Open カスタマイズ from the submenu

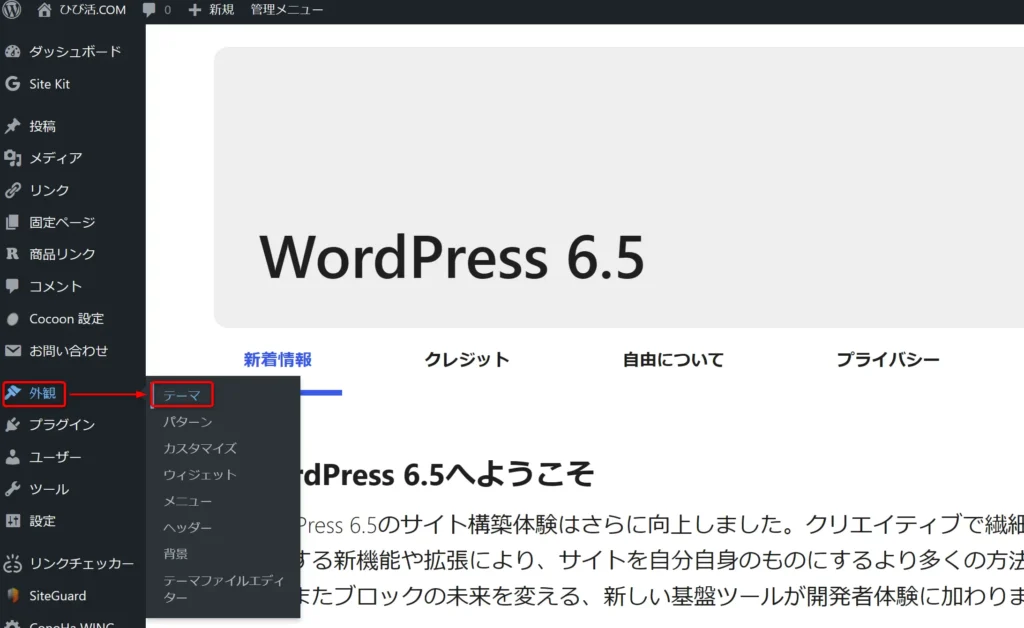(x=200, y=448)
